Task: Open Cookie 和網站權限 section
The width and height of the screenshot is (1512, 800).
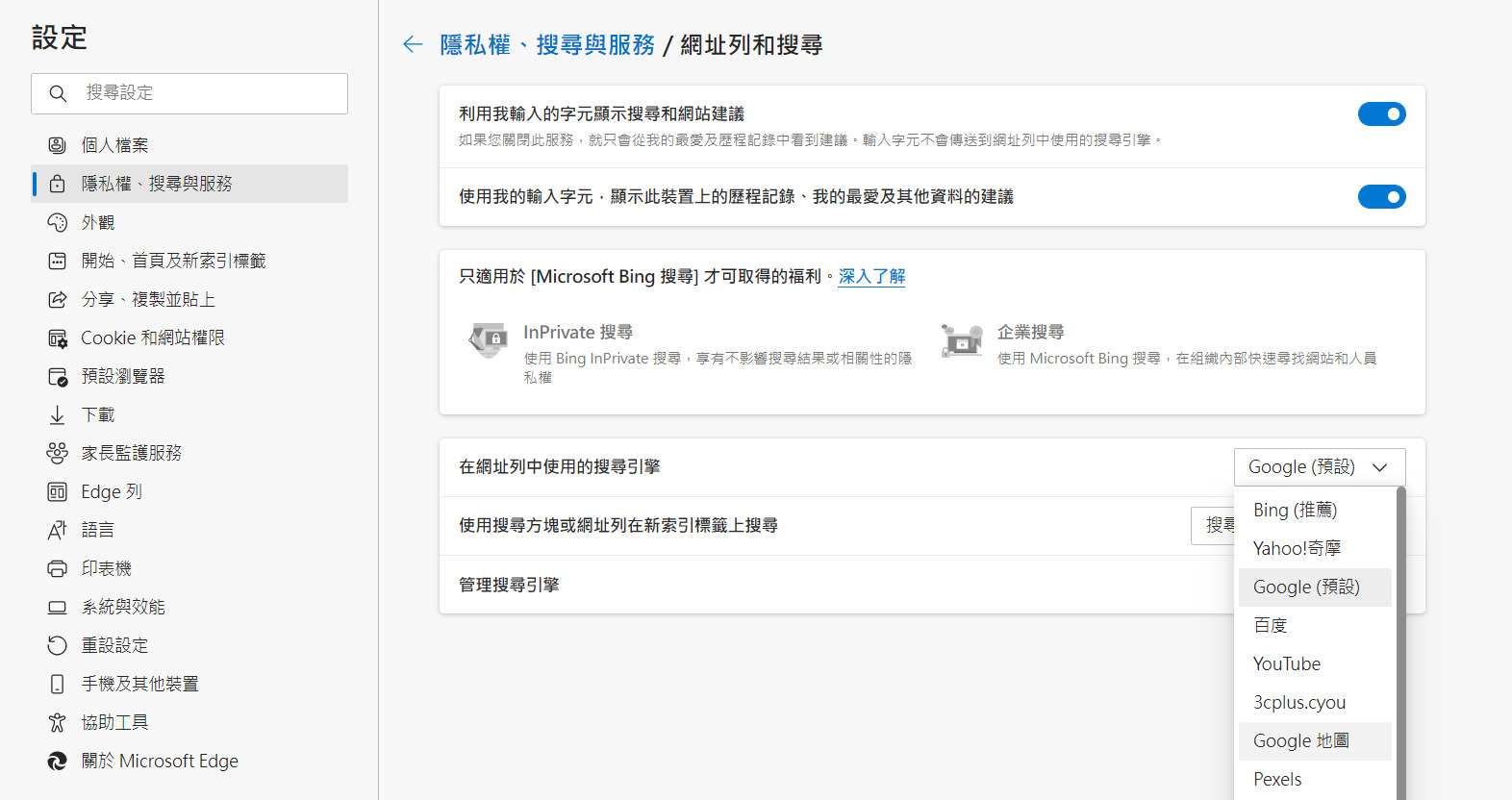Action: [x=189, y=337]
